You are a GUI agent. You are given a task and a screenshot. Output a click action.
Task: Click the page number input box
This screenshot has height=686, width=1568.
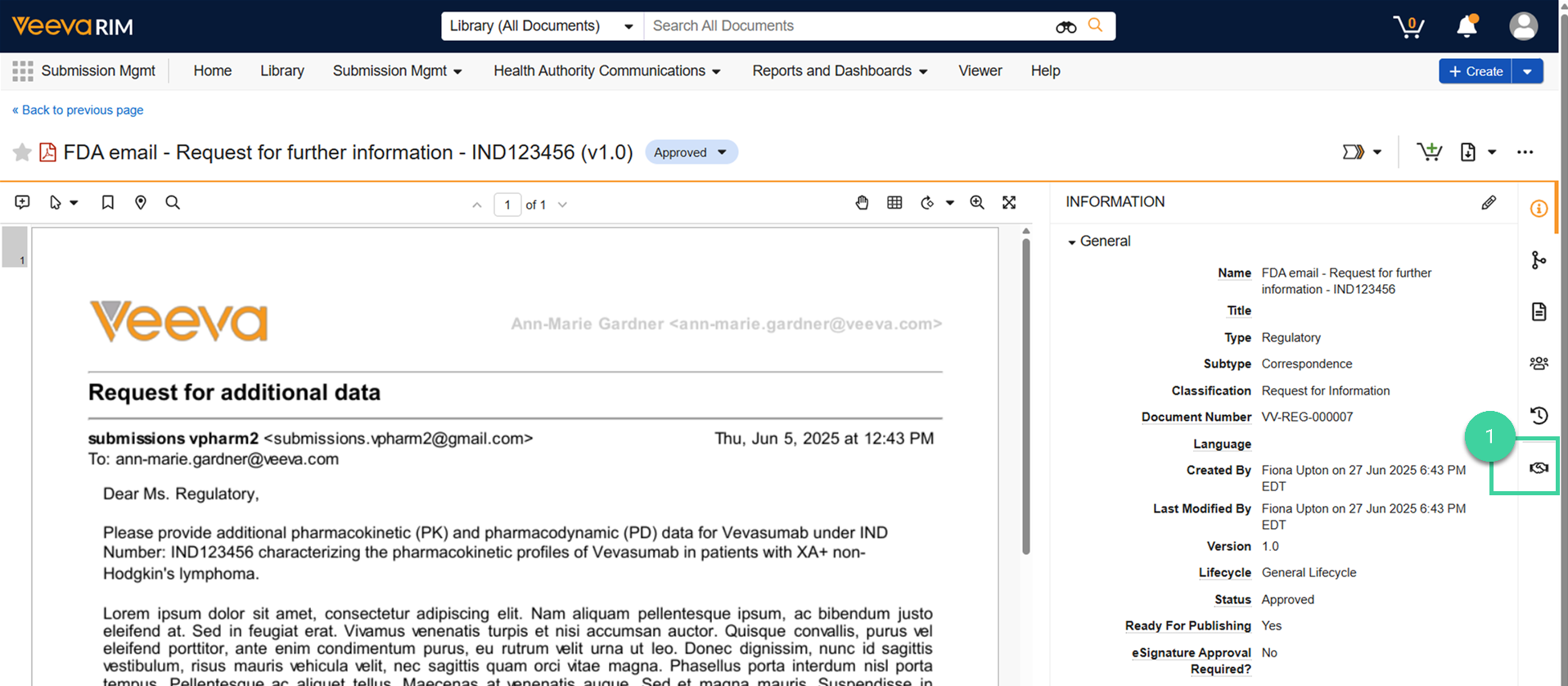click(x=507, y=205)
